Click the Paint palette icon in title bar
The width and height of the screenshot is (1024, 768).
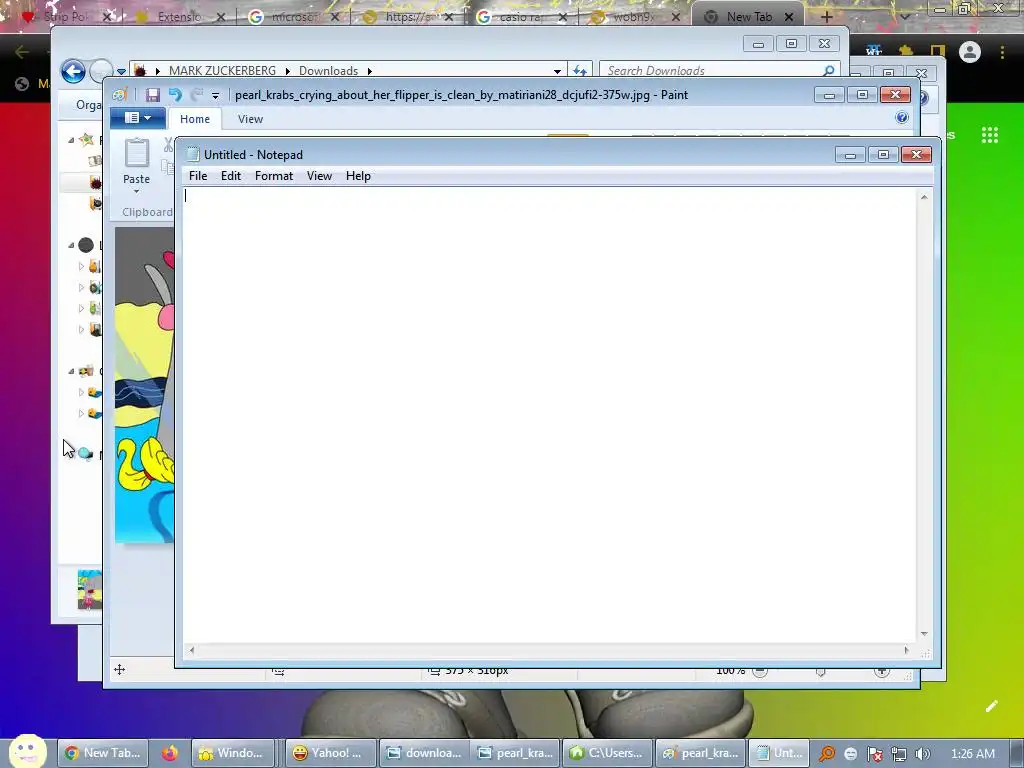point(119,95)
